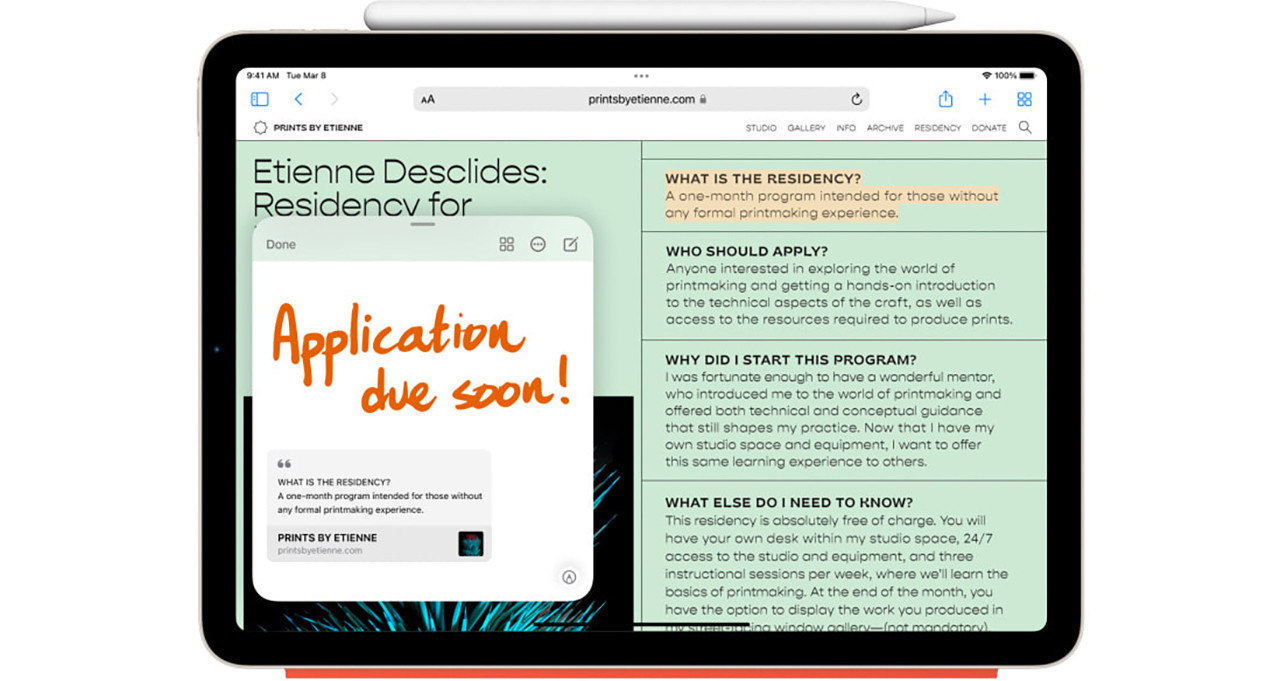Click the link preview thumbnail image

[x=470, y=543]
